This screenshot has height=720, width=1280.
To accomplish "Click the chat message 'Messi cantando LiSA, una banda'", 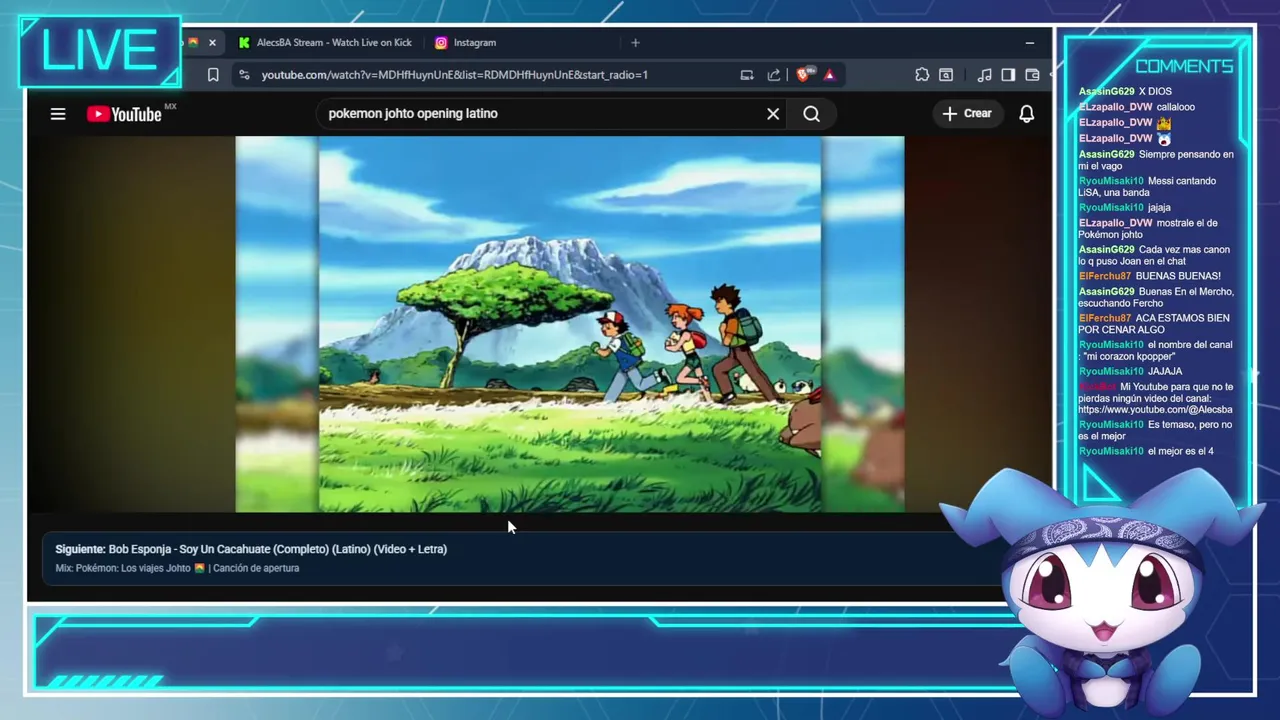I will 1147,187.
